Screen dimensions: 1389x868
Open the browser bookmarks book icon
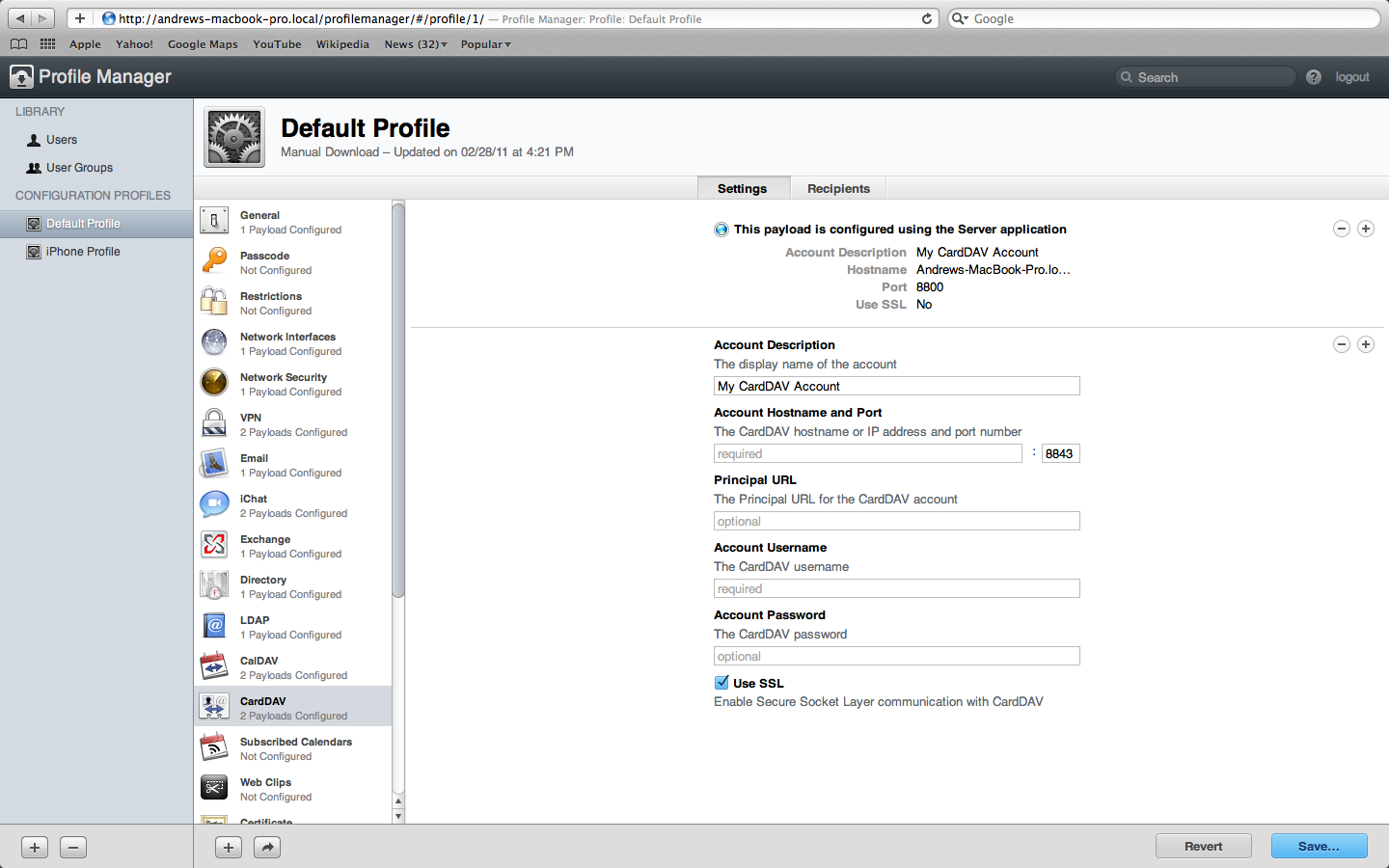tap(18, 44)
